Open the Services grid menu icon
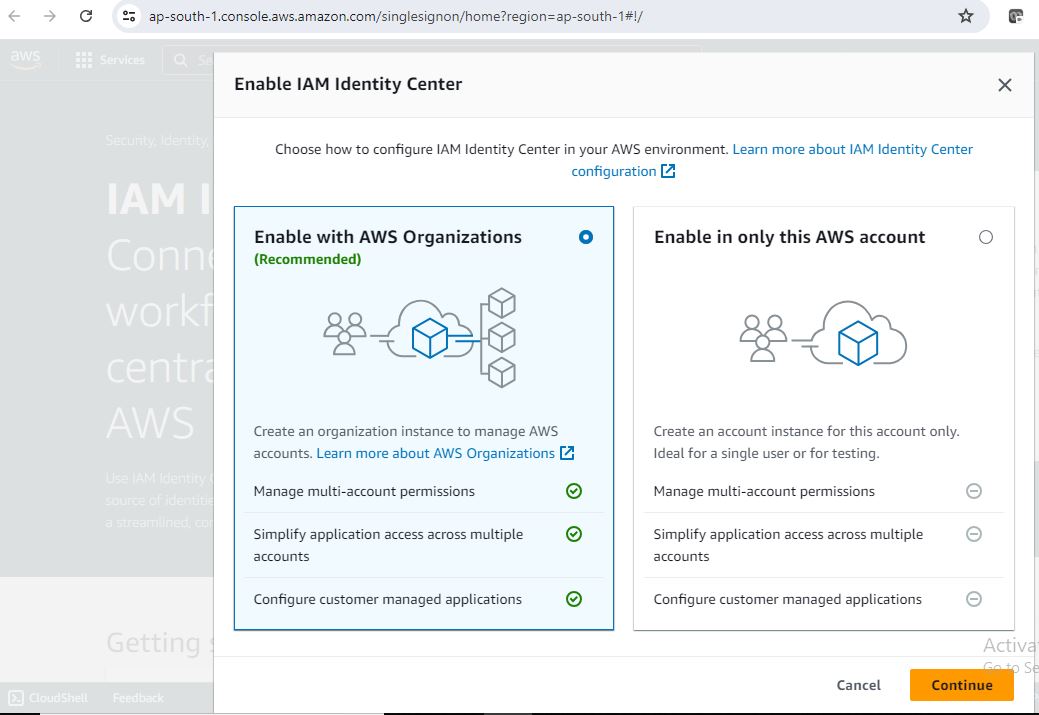The width and height of the screenshot is (1039, 715). click(x=84, y=60)
